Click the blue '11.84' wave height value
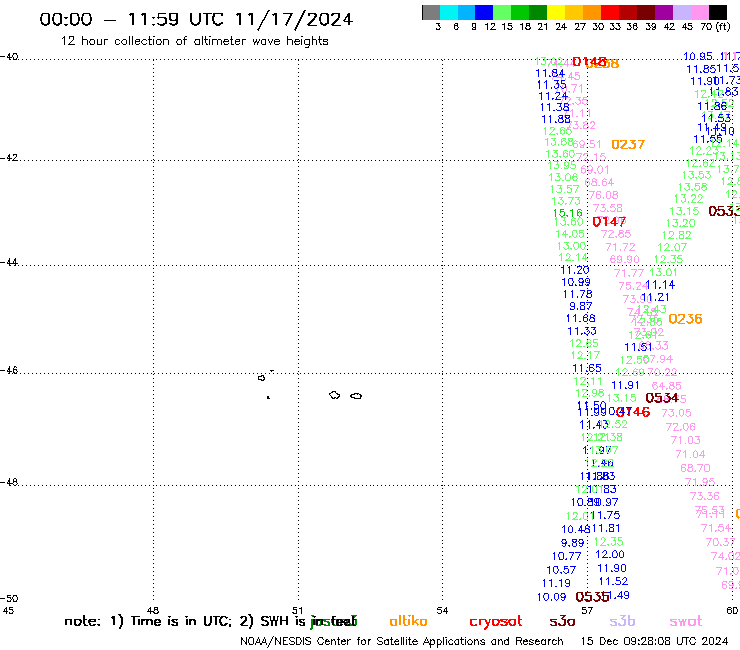This screenshot has width=740, height=650. [x=550, y=74]
